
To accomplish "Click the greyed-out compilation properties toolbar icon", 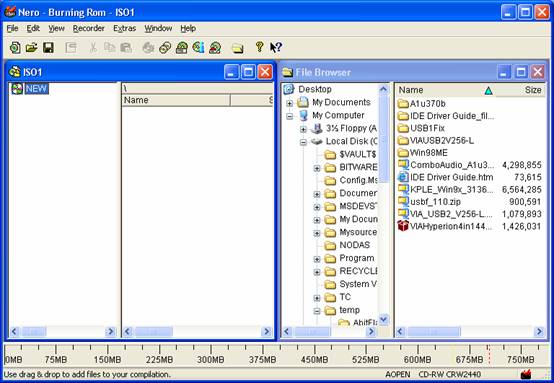I will [x=71, y=47].
